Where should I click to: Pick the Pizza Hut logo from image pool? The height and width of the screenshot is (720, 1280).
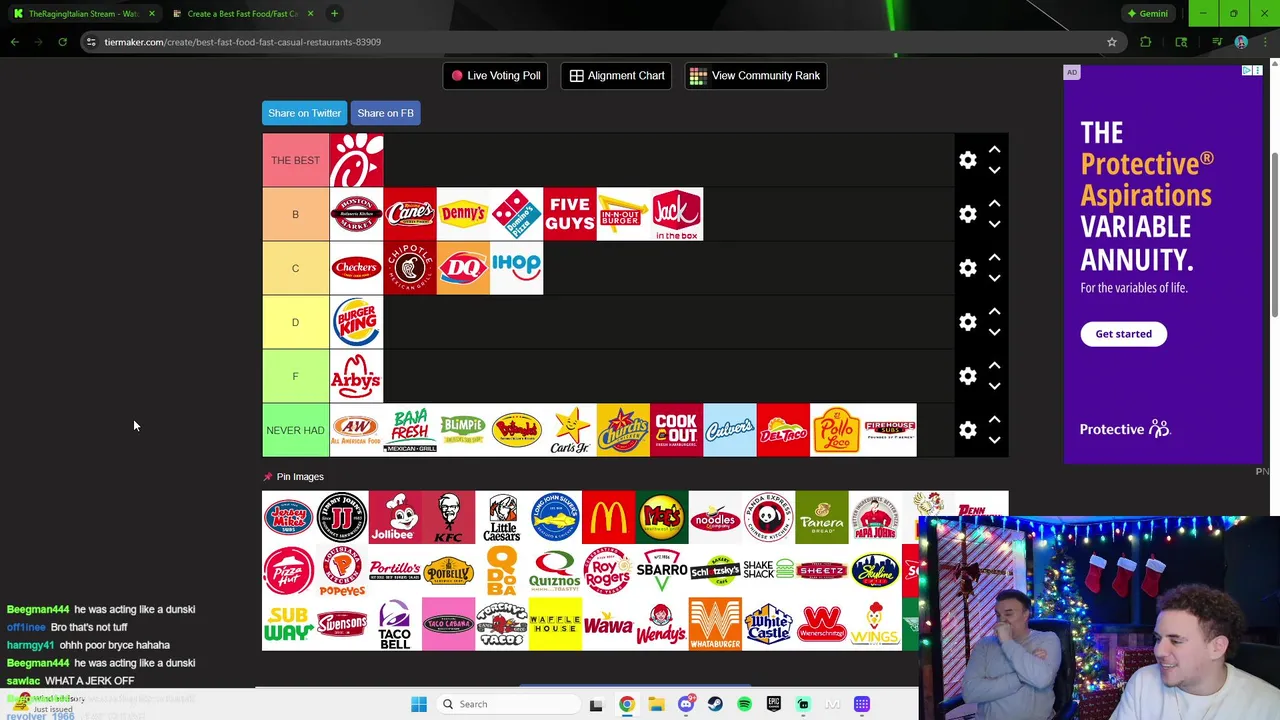coord(288,571)
